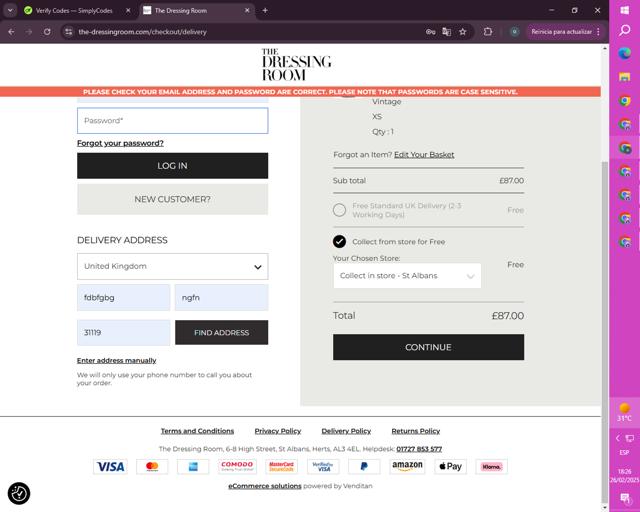Open the Chrome three-dot menu

(x=598, y=31)
